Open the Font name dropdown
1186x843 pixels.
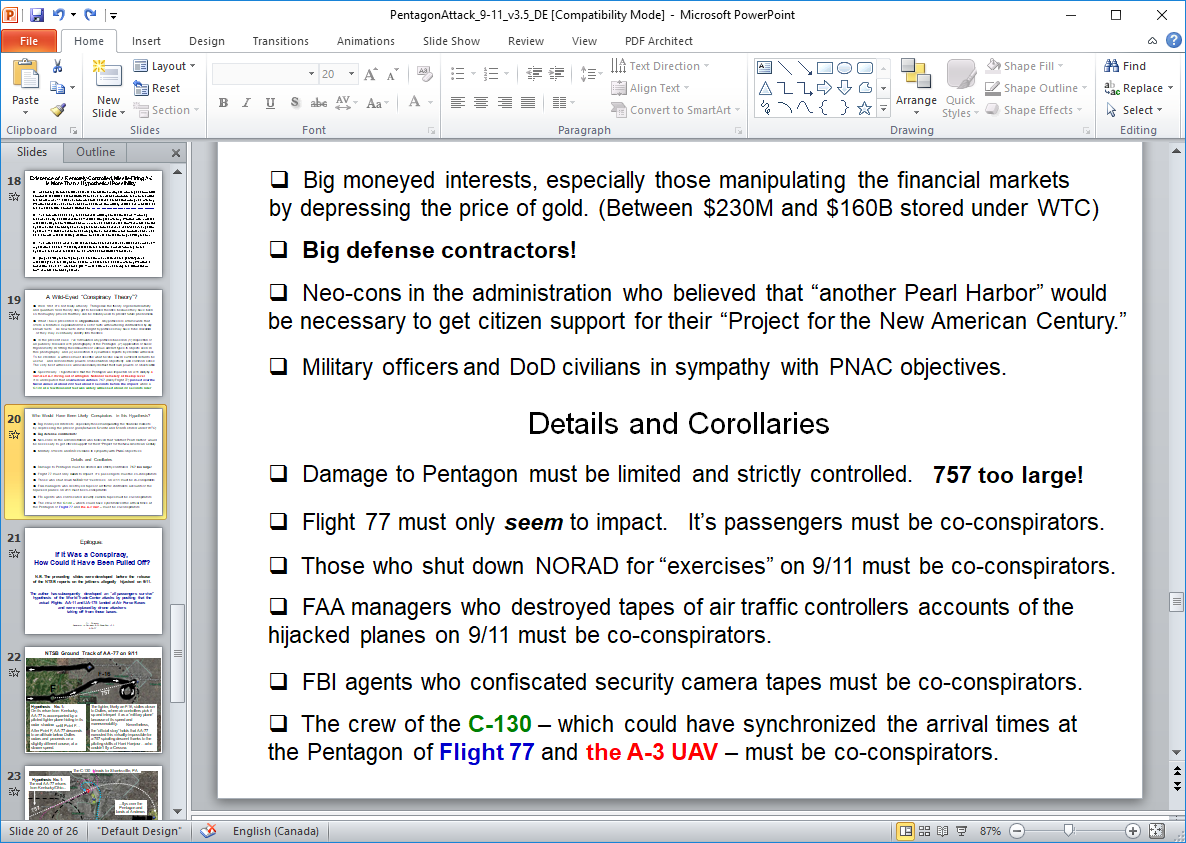coord(311,74)
